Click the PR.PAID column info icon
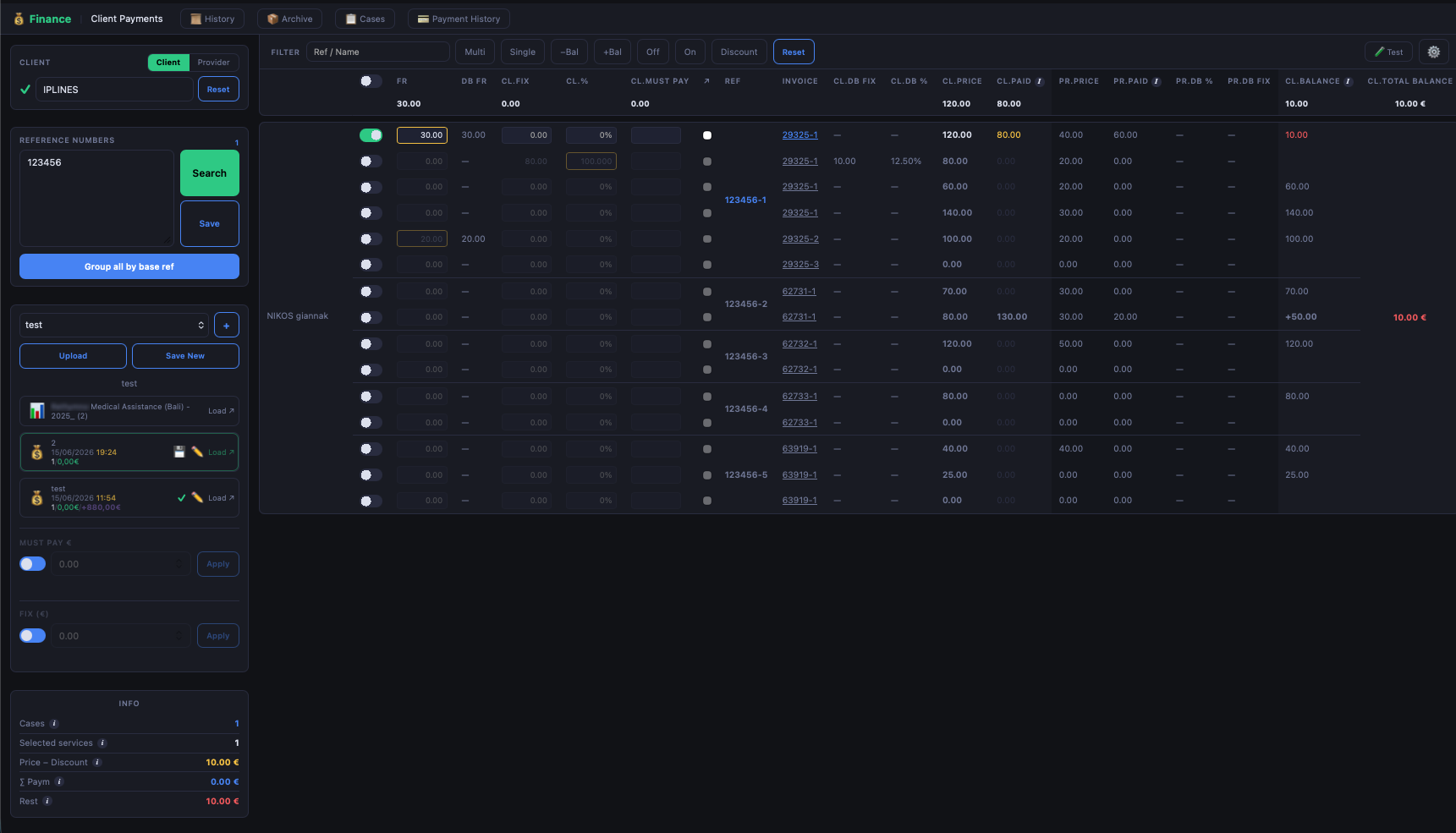The width and height of the screenshot is (1456, 833). click(1157, 81)
